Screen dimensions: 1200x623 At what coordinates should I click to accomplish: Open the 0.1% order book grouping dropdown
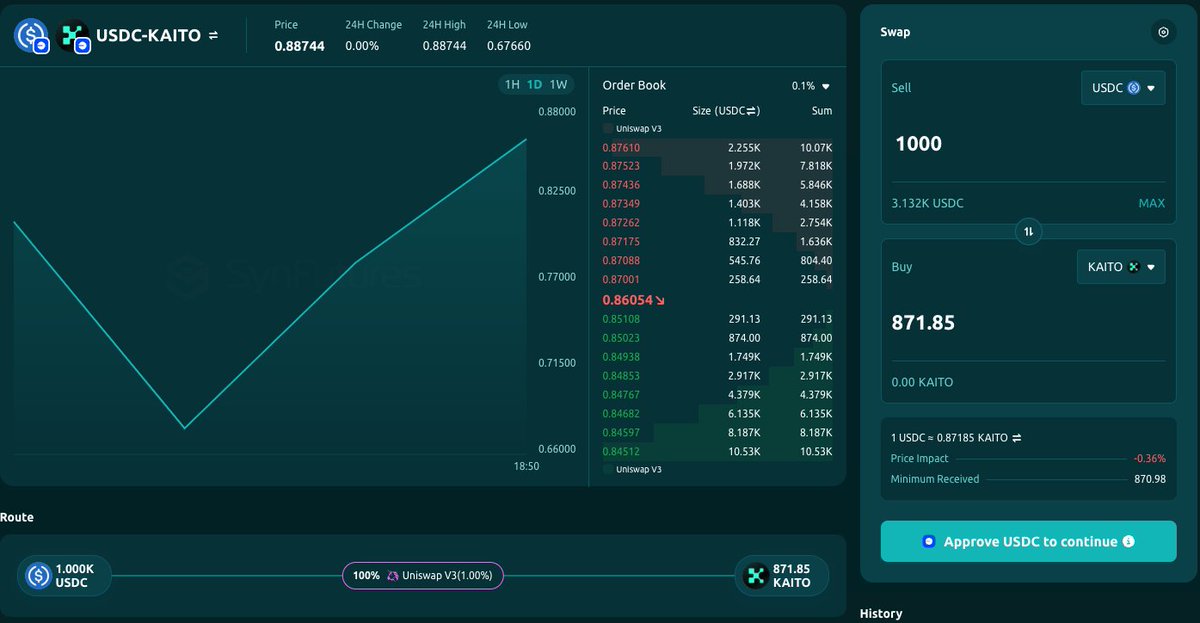click(x=811, y=86)
